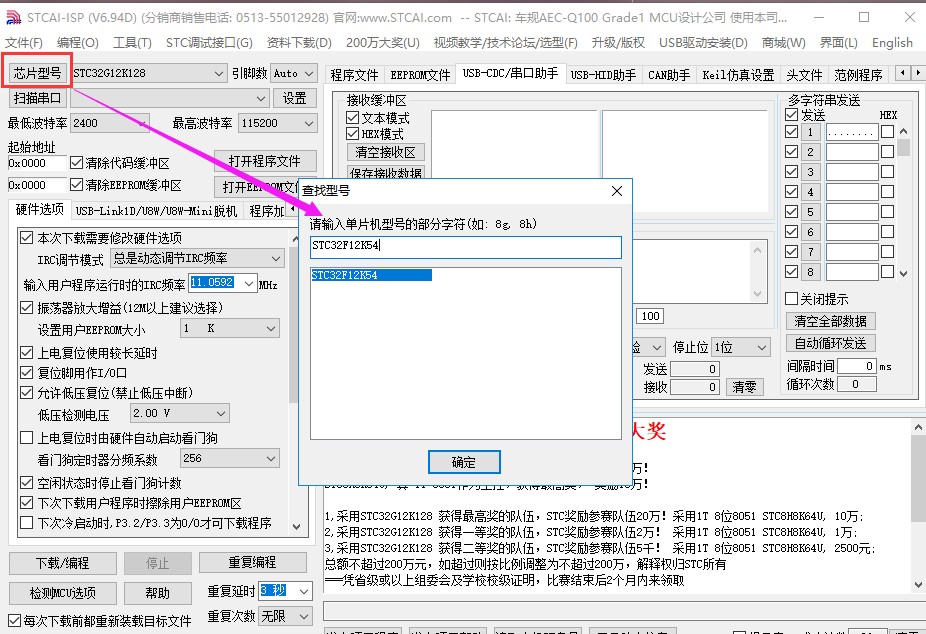The height and width of the screenshot is (634, 926).
Task: Toggle 文本模式 checkbox
Action: tap(353, 117)
